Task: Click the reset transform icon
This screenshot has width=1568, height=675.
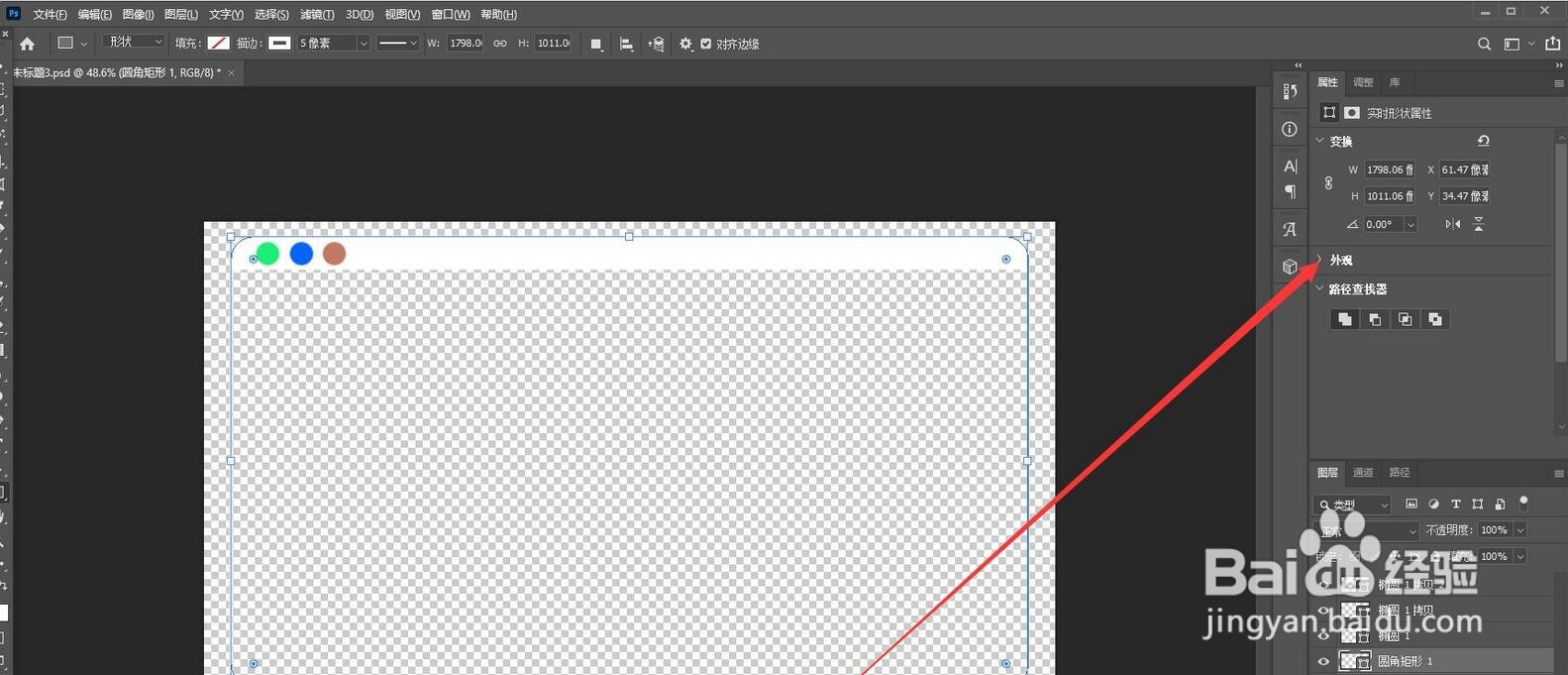Action: click(x=1483, y=141)
